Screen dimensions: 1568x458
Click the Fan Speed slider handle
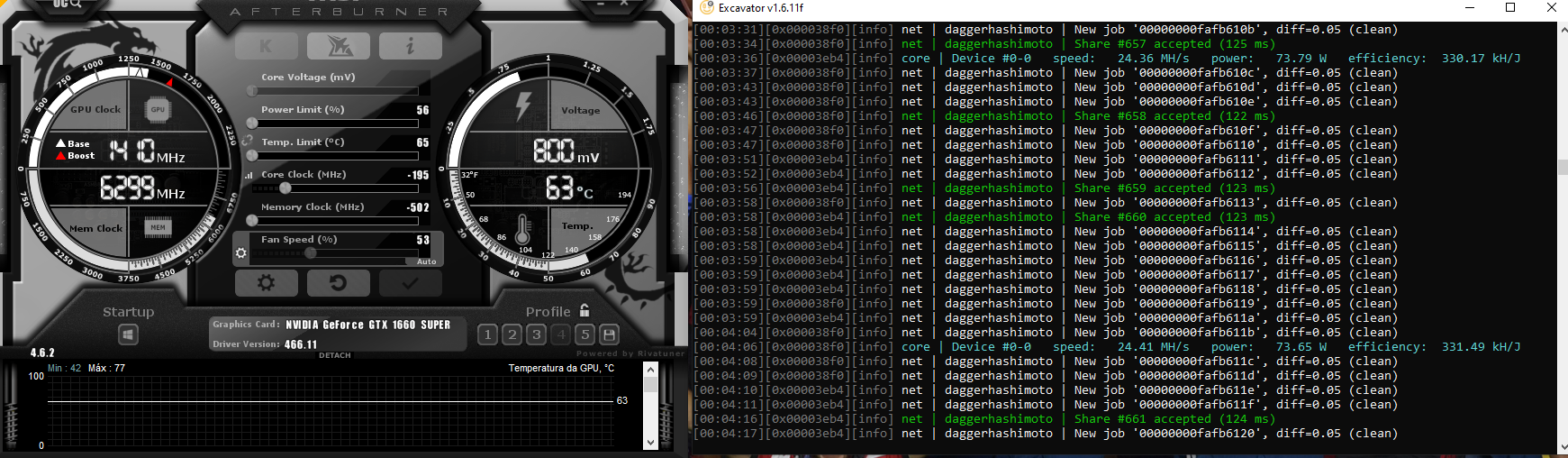pyautogui.click(x=311, y=253)
